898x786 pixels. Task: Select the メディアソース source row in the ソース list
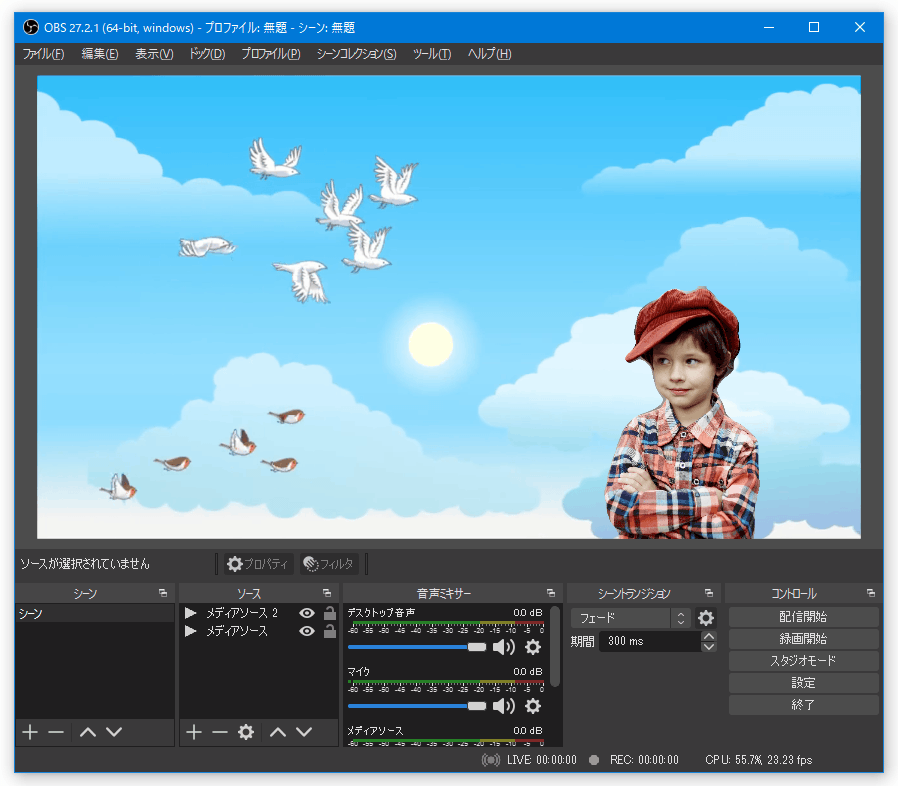tap(259, 631)
